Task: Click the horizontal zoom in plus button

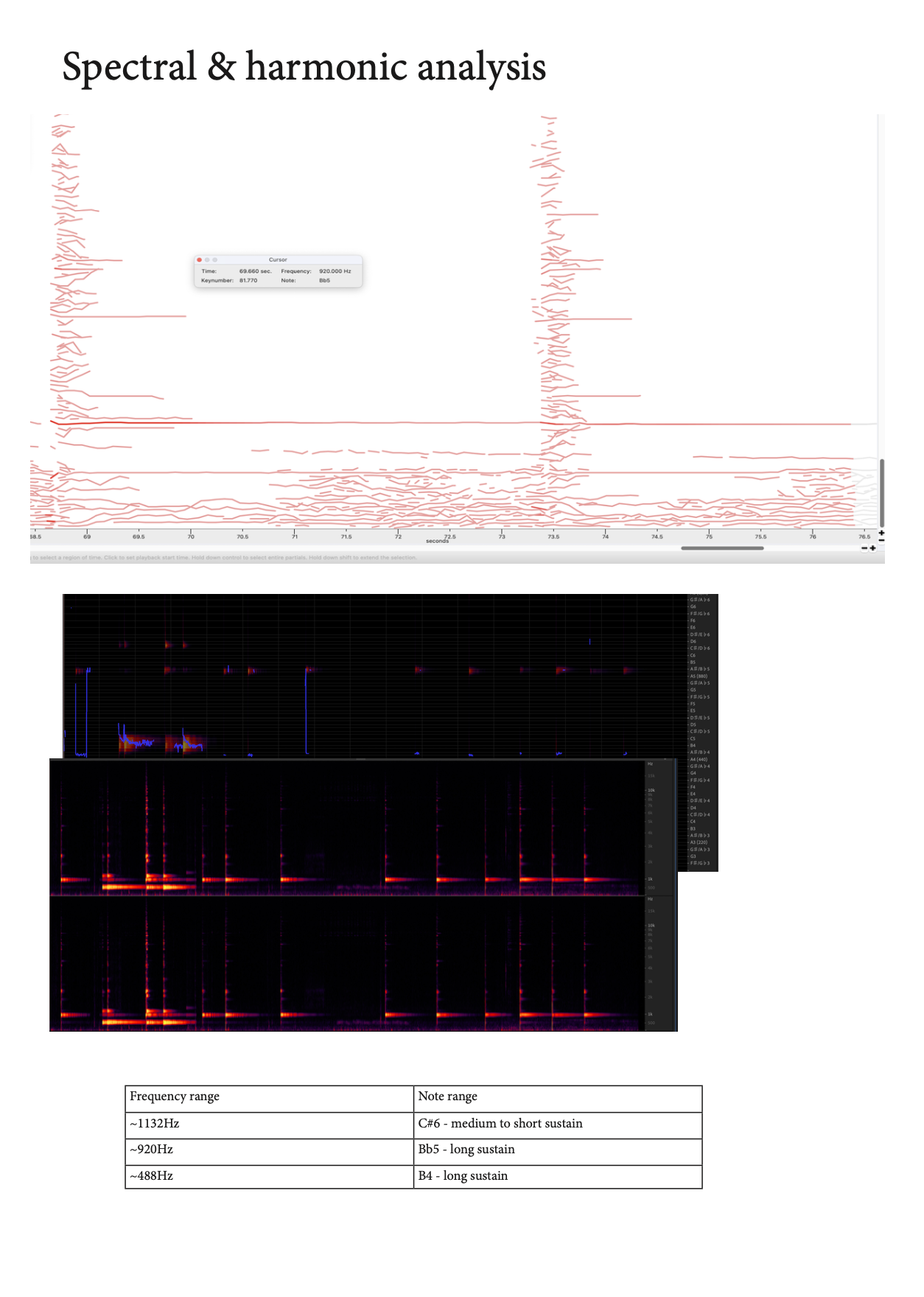Action: click(x=872, y=548)
